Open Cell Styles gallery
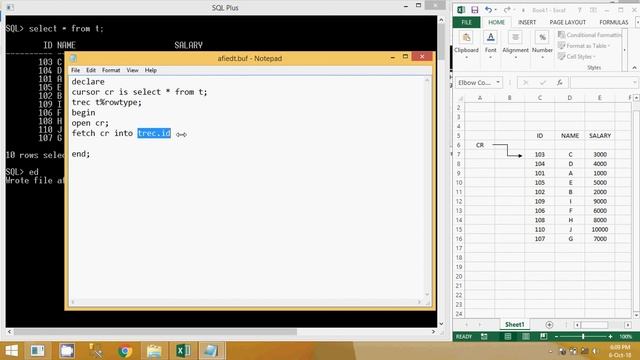Screen dimensions: 640x360 [x=577, y=56]
